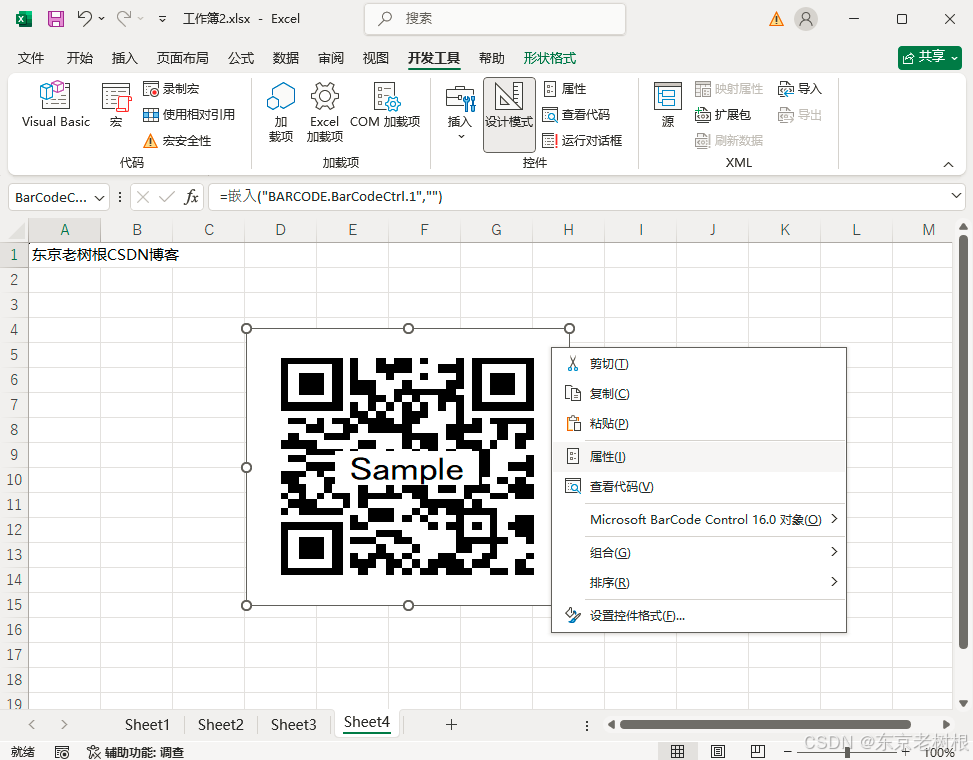Undo the last action
Screen dimensions: 973x760
84,19
